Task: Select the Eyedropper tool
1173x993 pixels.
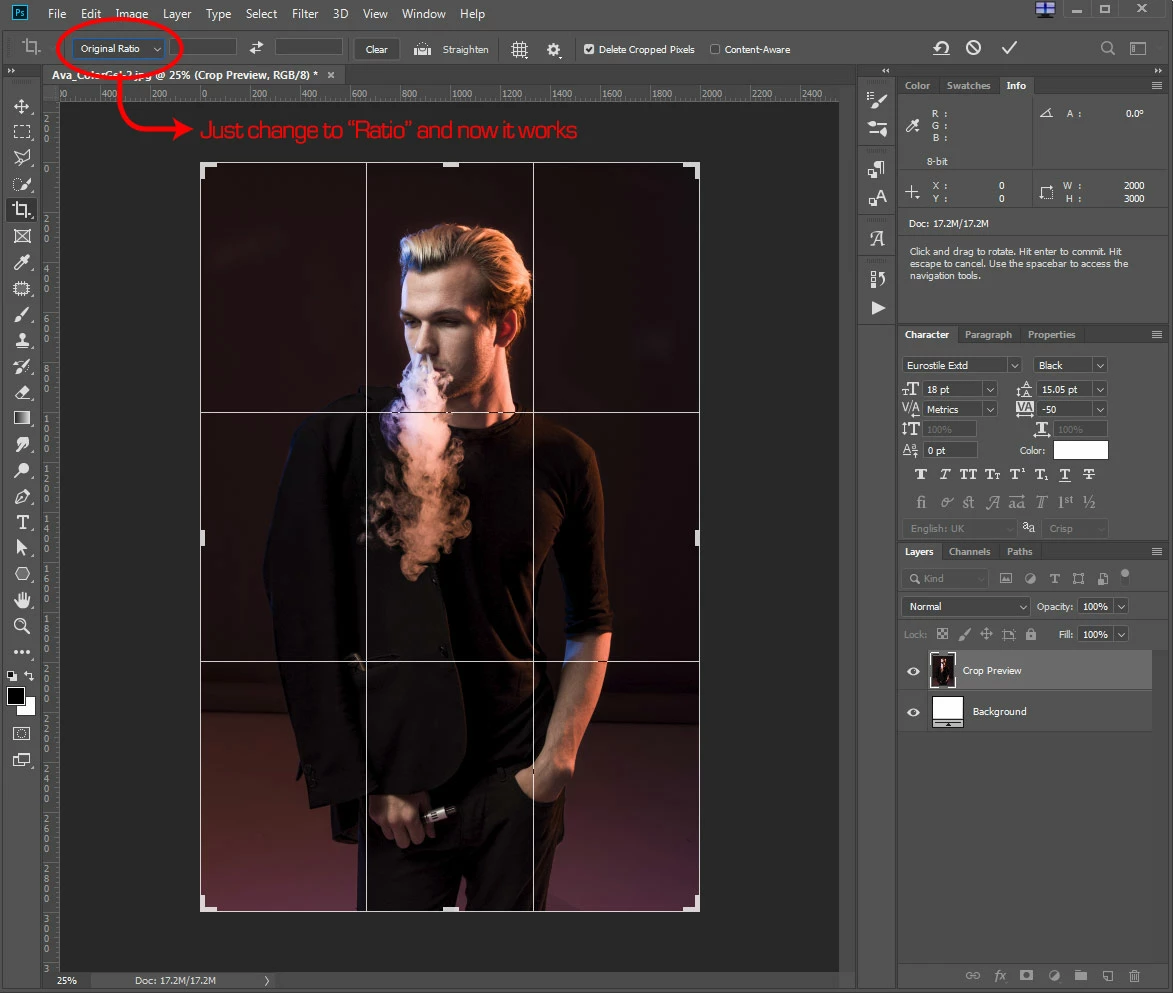Action: coord(22,262)
